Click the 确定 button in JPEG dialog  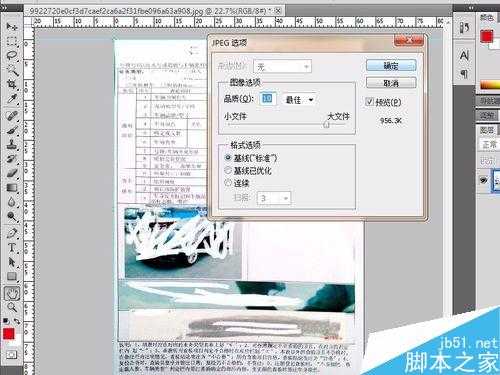pyautogui.click(x=391, y=65)
